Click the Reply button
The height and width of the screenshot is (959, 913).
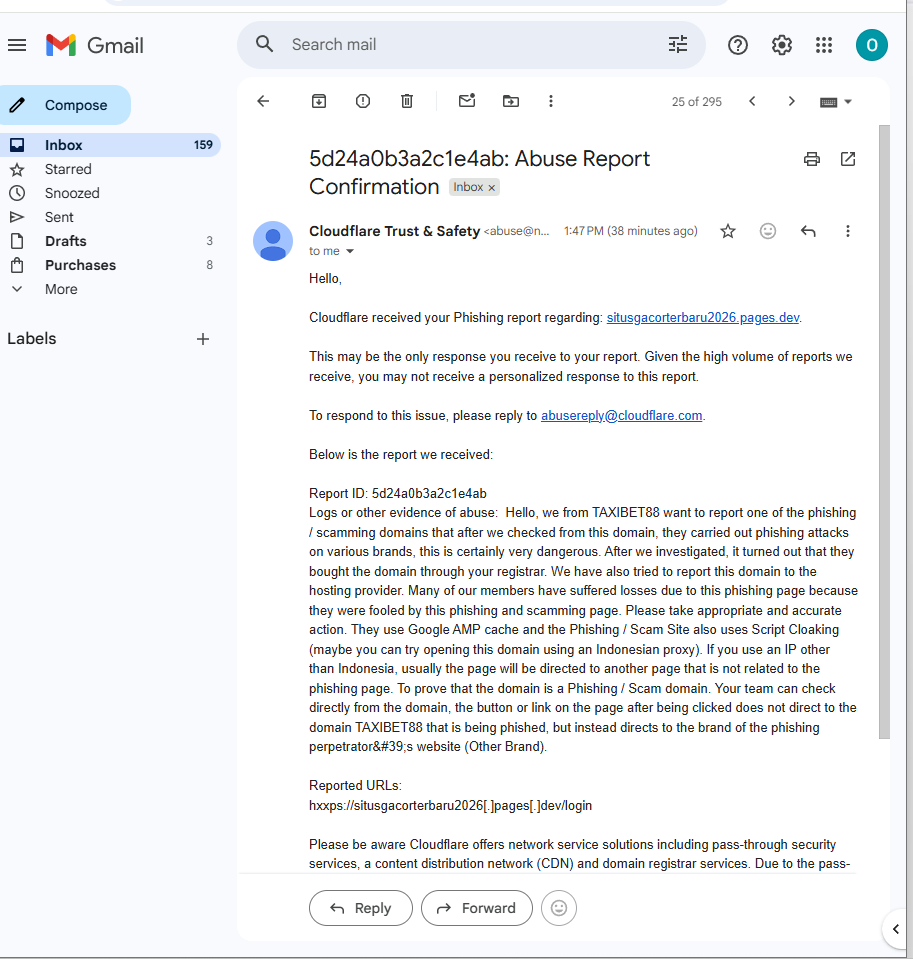tap(361, 908)
